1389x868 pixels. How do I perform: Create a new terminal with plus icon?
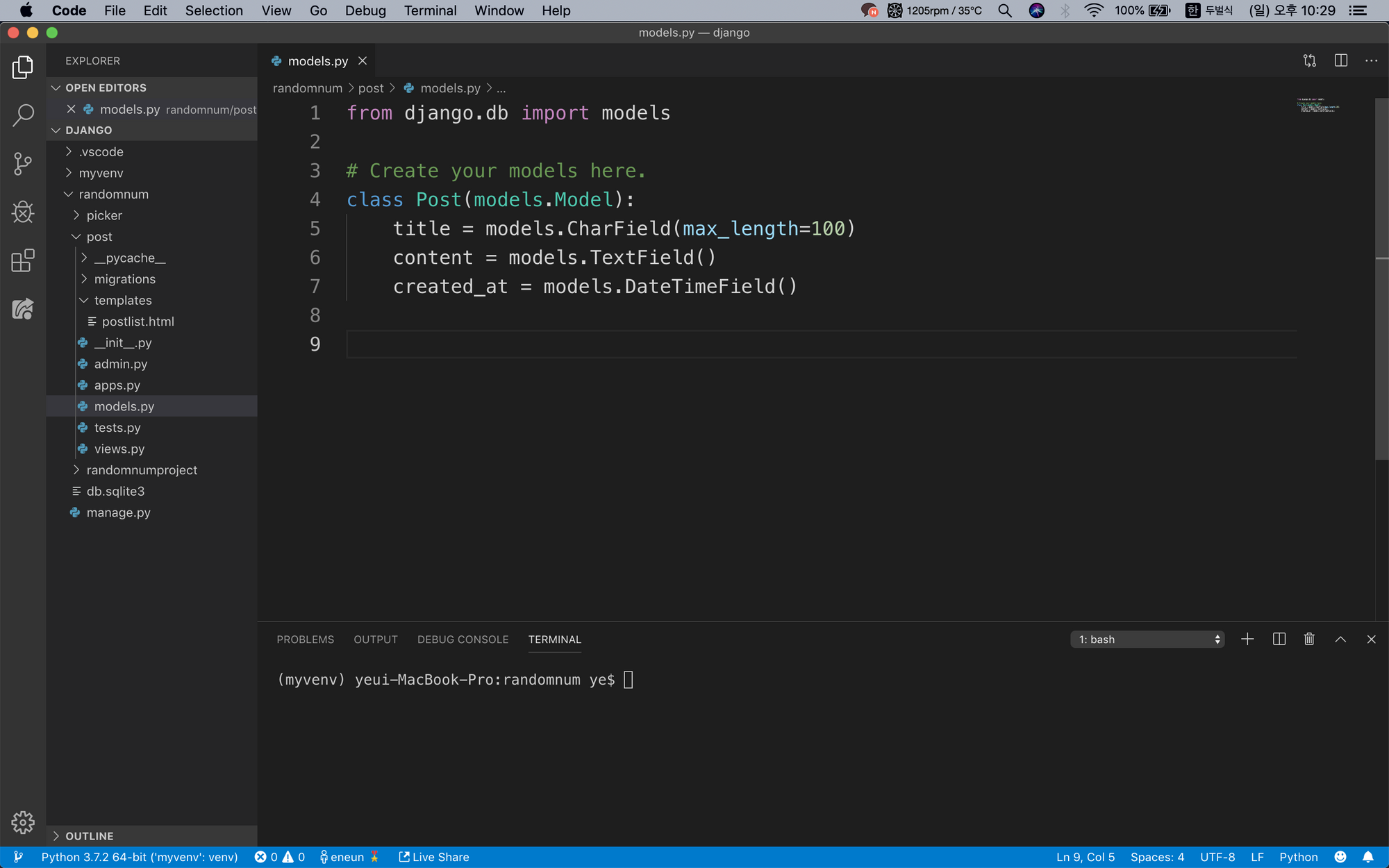[1247, 639]
